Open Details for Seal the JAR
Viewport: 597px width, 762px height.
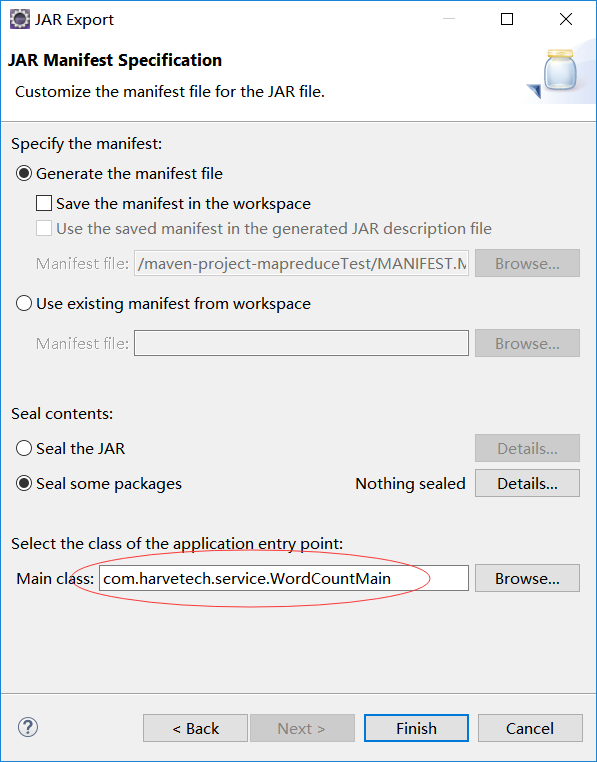pos(527,448)
